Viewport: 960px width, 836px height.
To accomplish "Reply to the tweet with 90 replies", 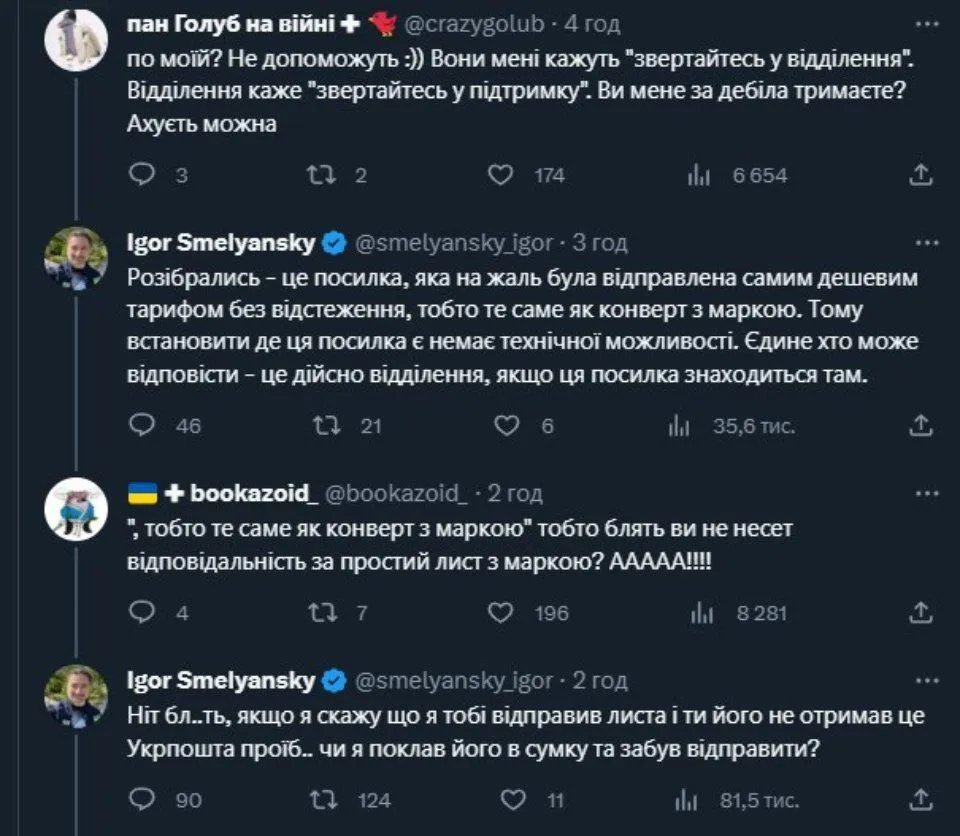I will pyautogui.click(x=144, y=800).
